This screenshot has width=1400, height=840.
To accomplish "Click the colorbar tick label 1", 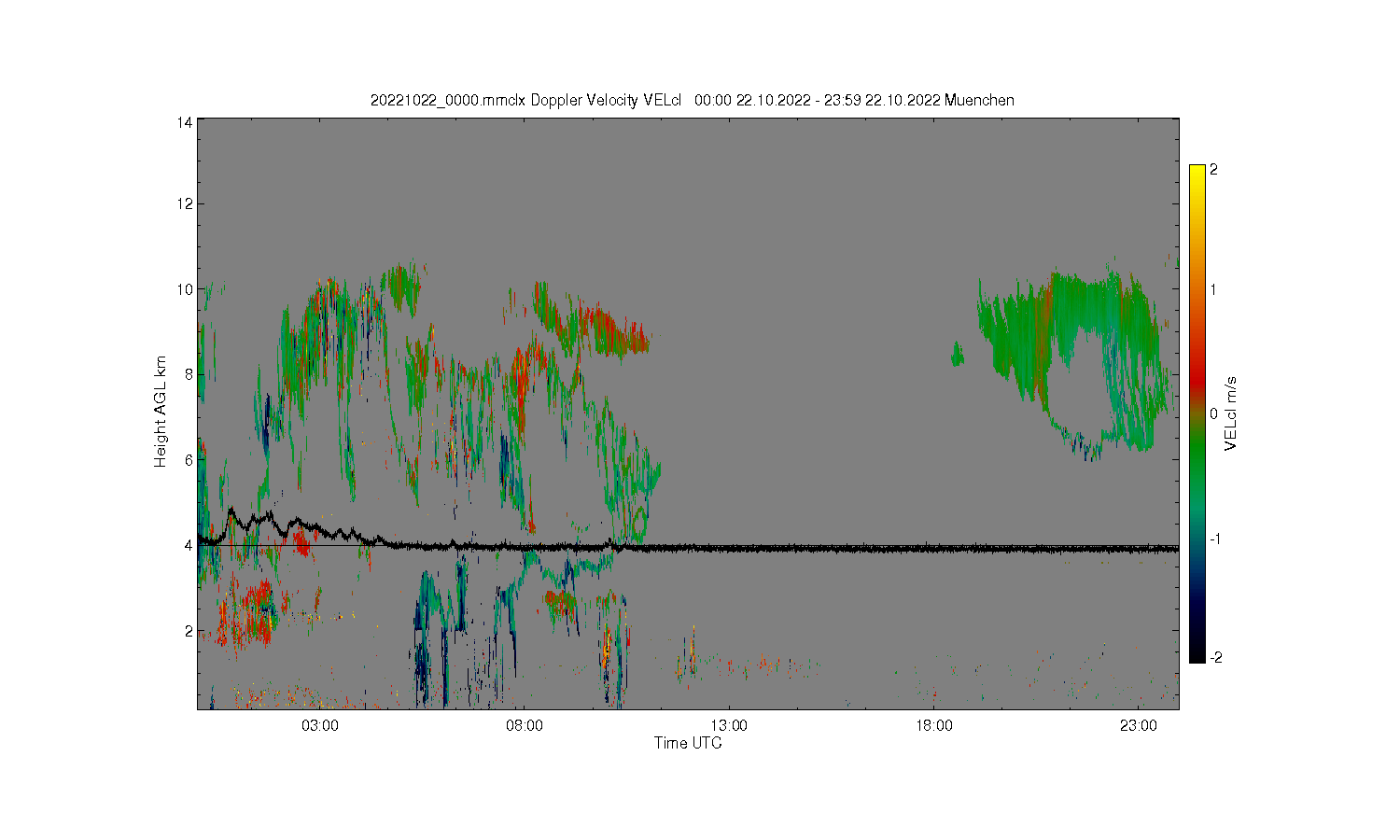I will click(x=1213, y=289).
